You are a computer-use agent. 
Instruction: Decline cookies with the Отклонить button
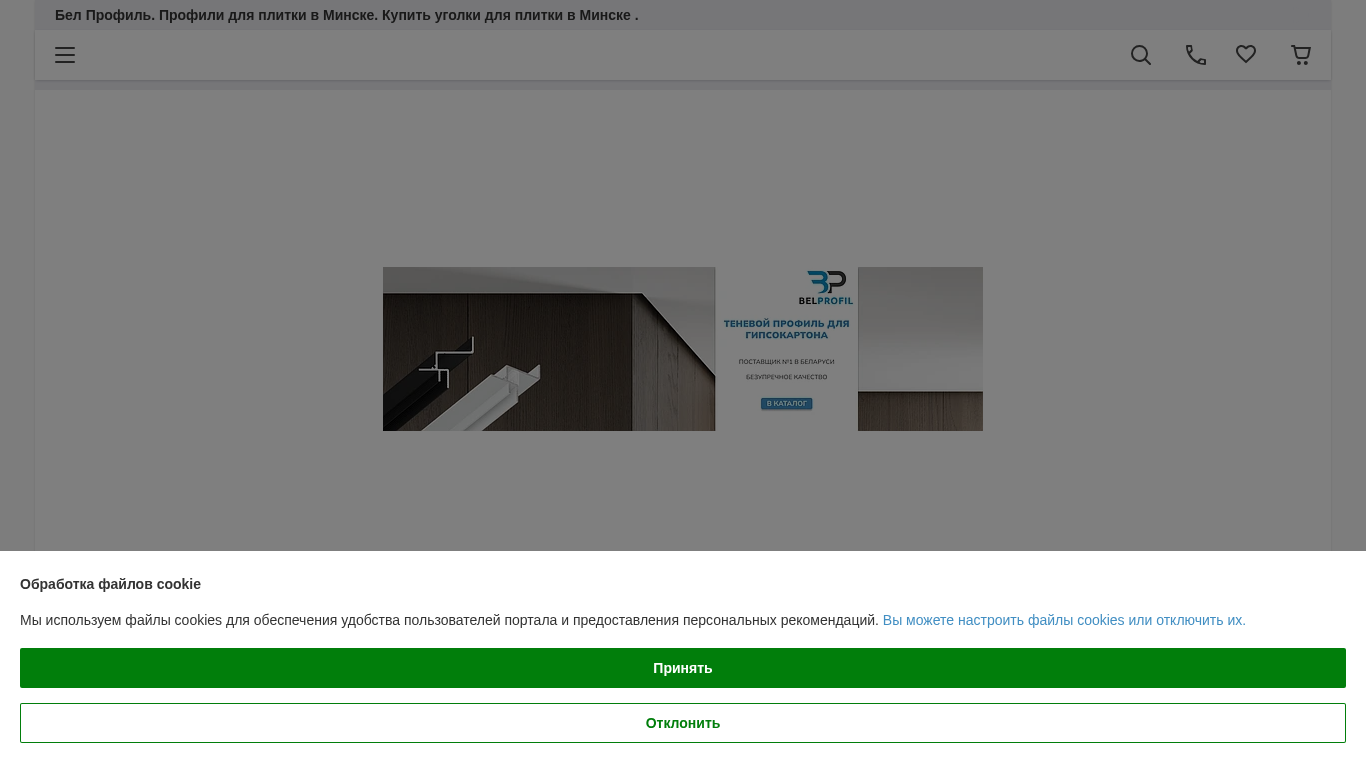(x=683, y=723)
